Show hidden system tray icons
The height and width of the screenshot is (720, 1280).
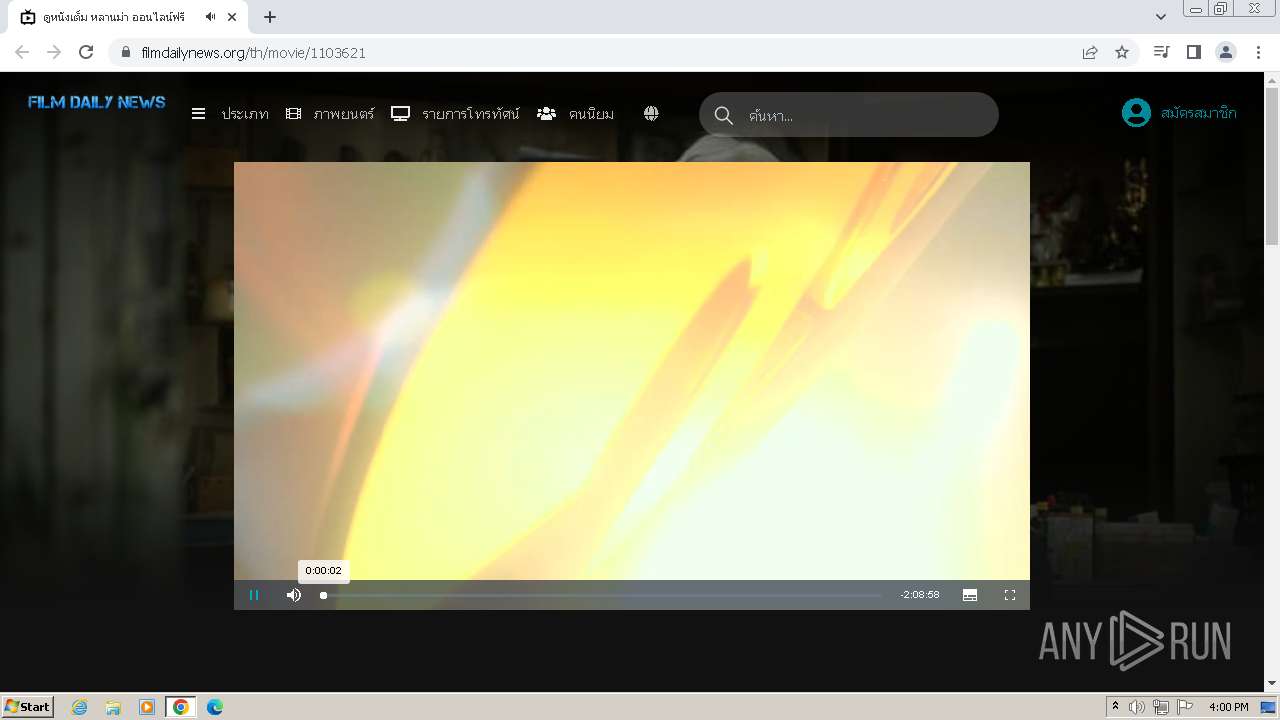tap(1115, 707)
